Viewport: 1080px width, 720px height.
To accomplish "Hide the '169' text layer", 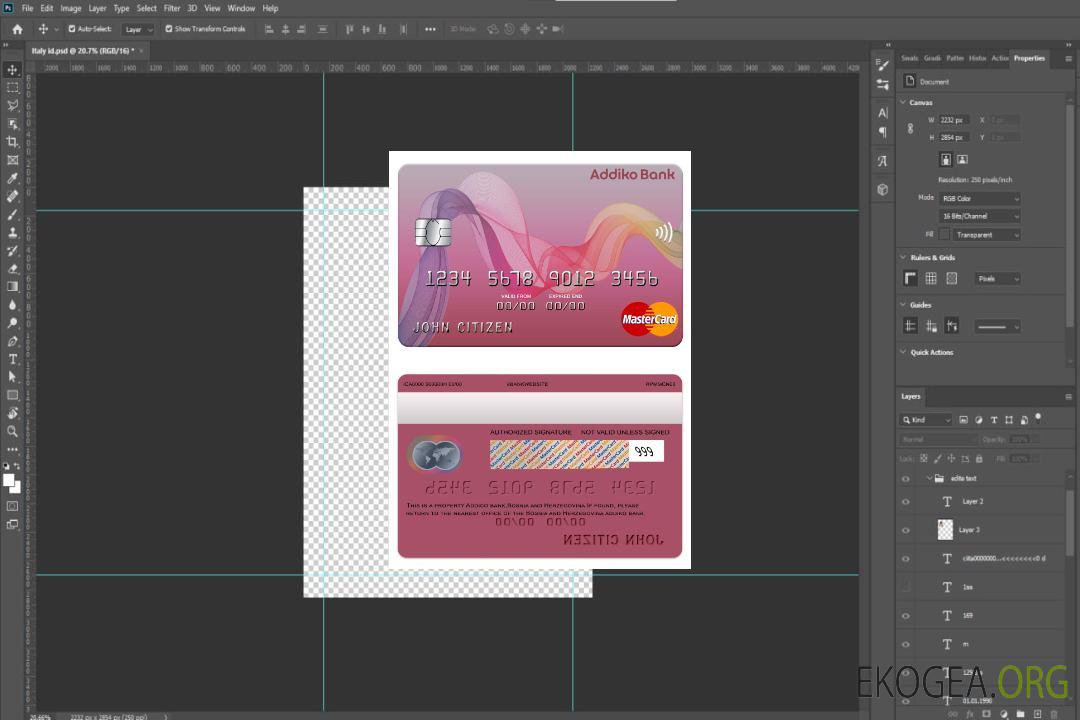I will click(x=906, y=616).
